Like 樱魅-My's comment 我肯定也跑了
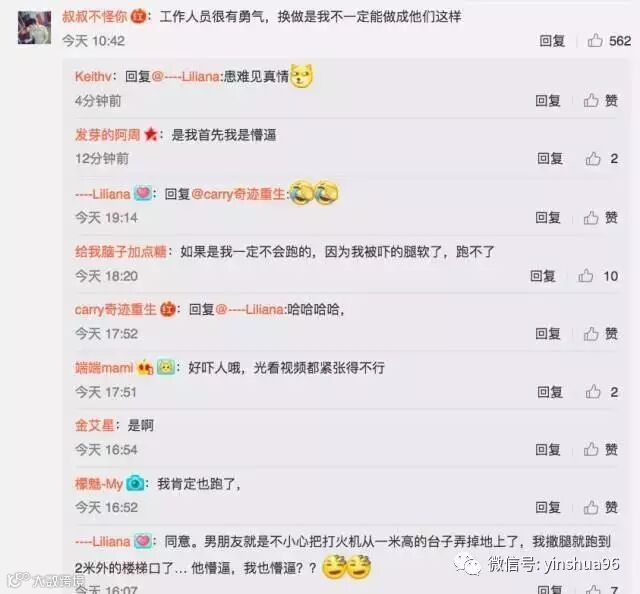The image size is (640, 594). point(591,507)
